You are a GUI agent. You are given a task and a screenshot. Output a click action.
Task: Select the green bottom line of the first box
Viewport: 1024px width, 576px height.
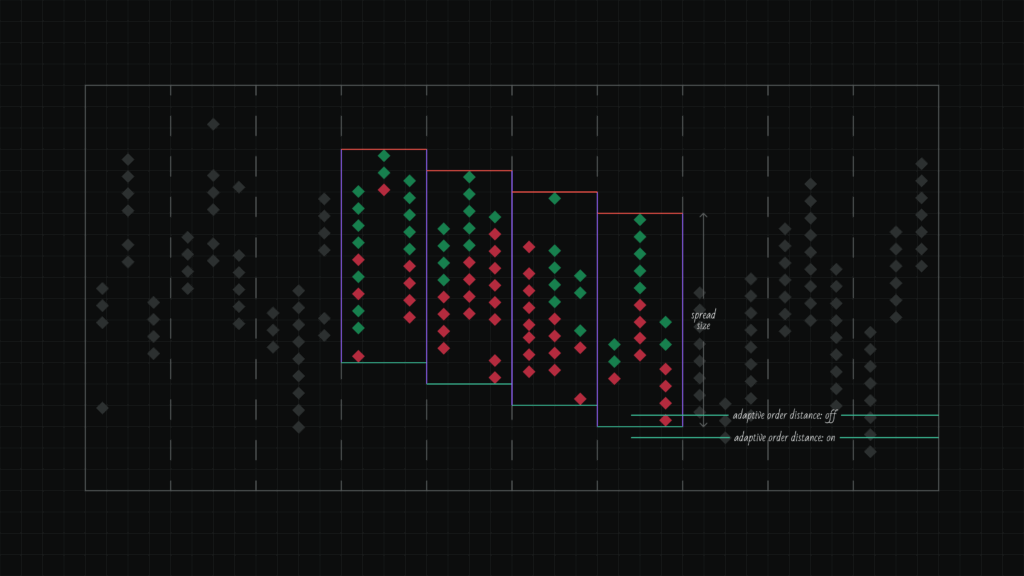(x=384, y=362)
